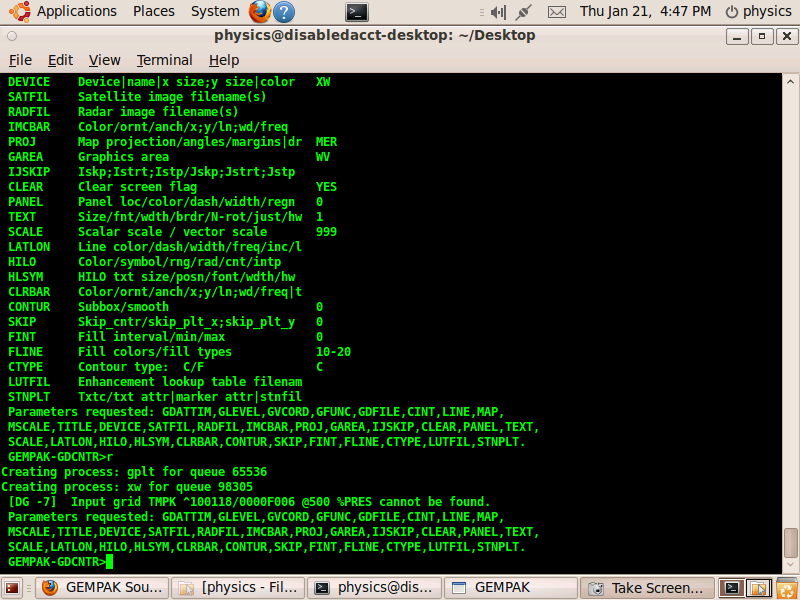Open the View menu in terminal
This screenshot has width=800, height=600.
[104, 60]
